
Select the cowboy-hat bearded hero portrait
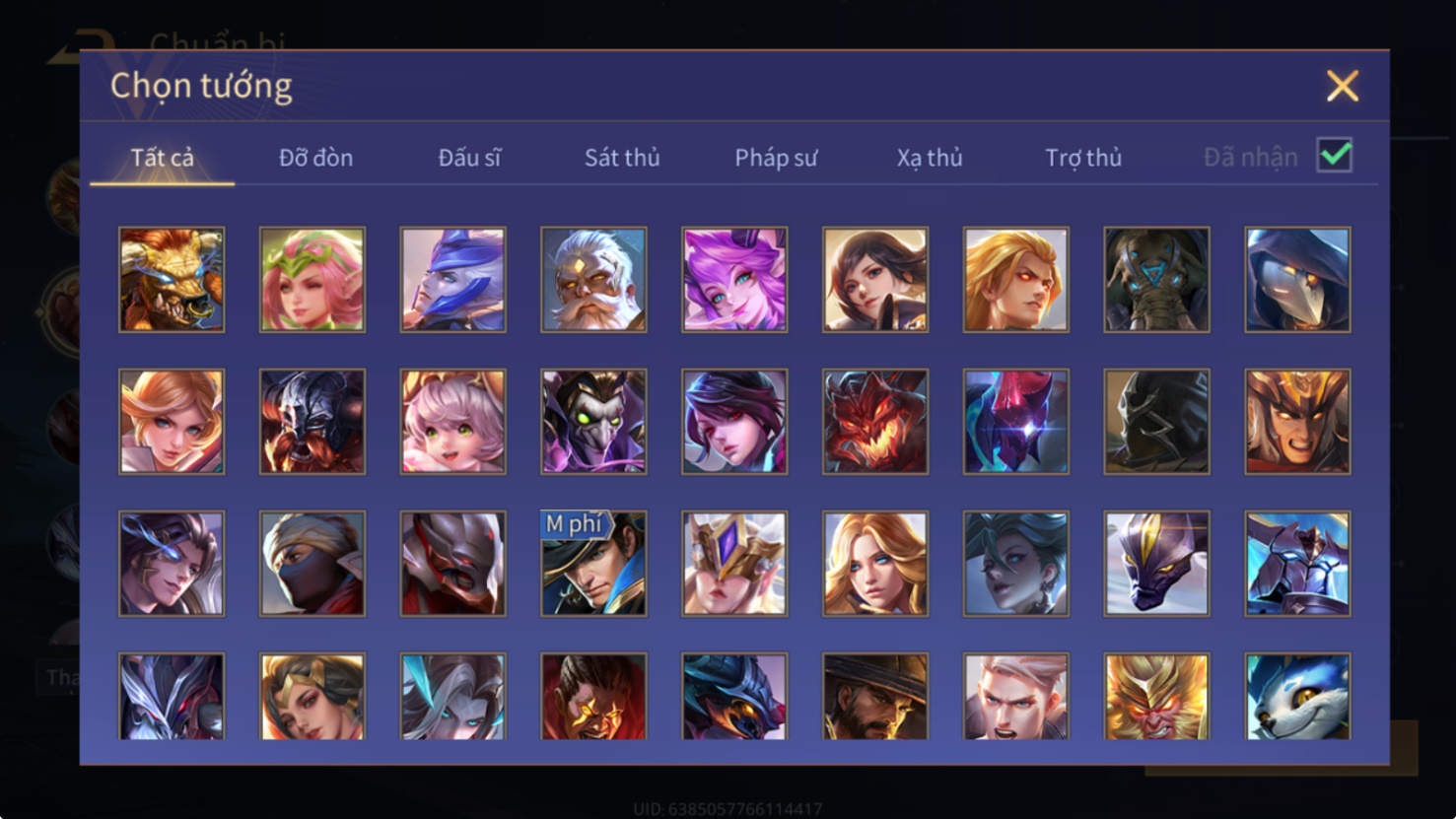(875, 696)
